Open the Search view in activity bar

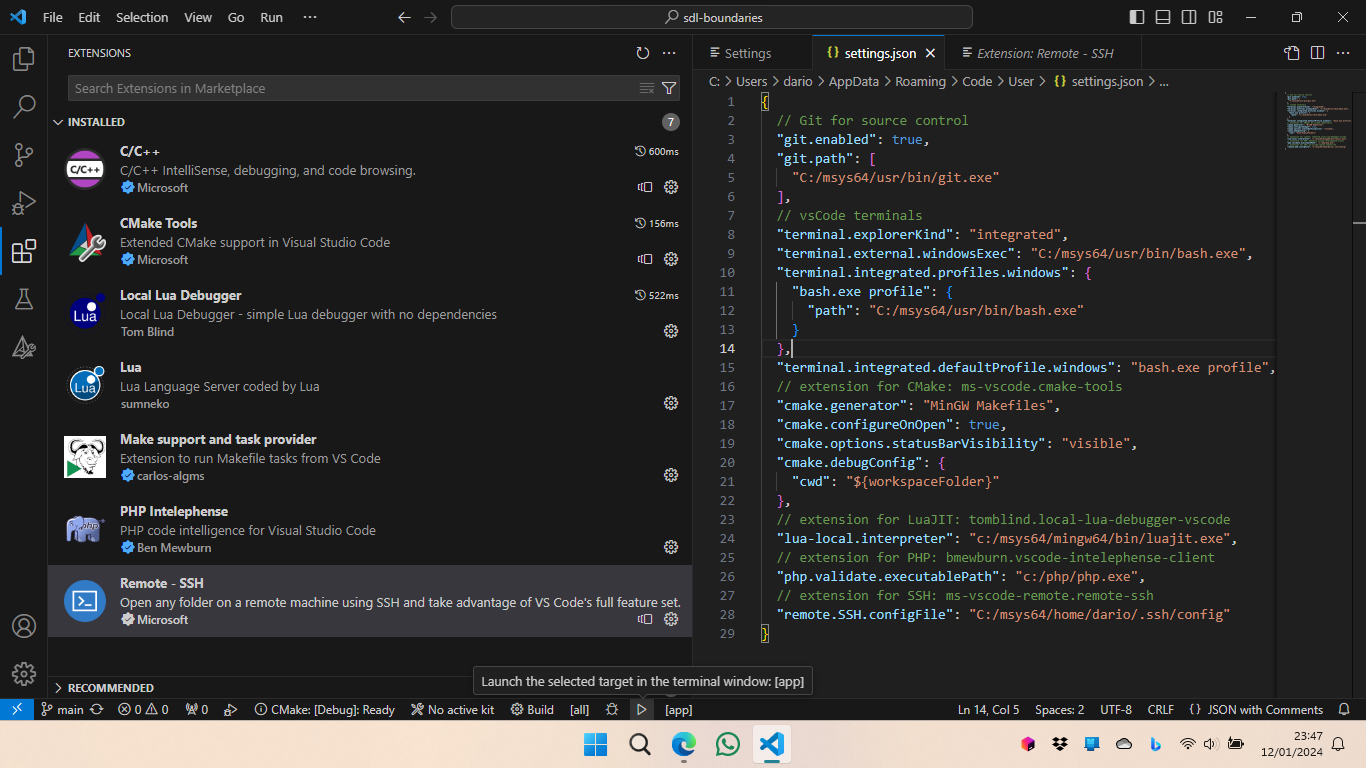click(x=24, y=106)
